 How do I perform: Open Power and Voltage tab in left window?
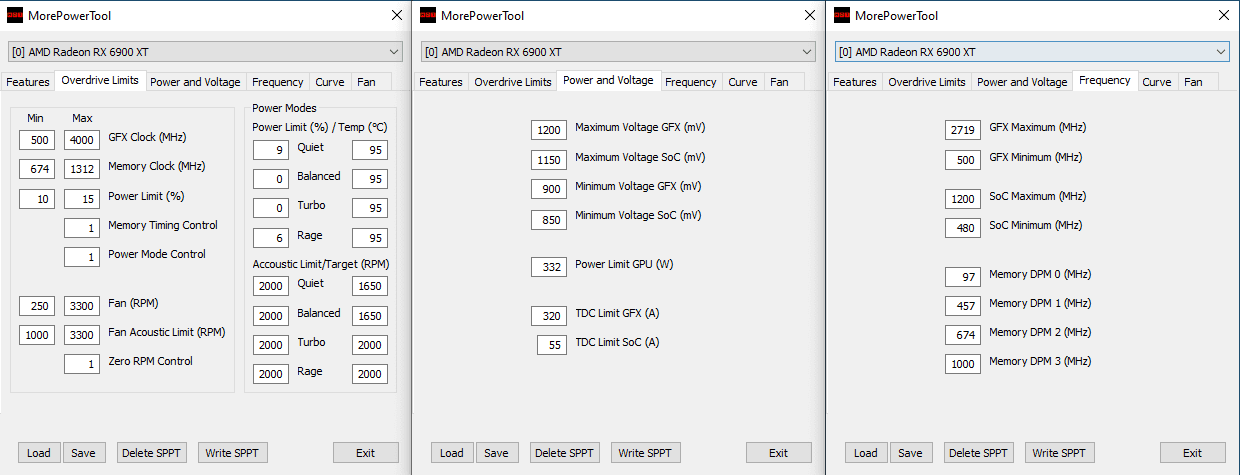pyautogui.click(x=195, y=82)
